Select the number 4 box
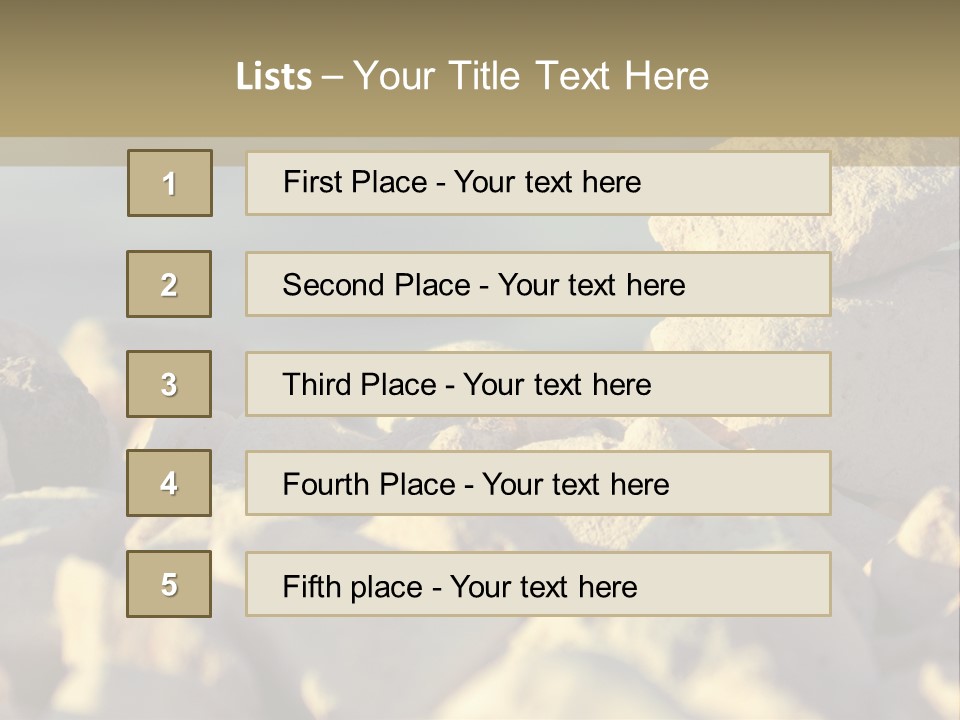The height and width of the screenshot is (720, 960). pos(169,483)
